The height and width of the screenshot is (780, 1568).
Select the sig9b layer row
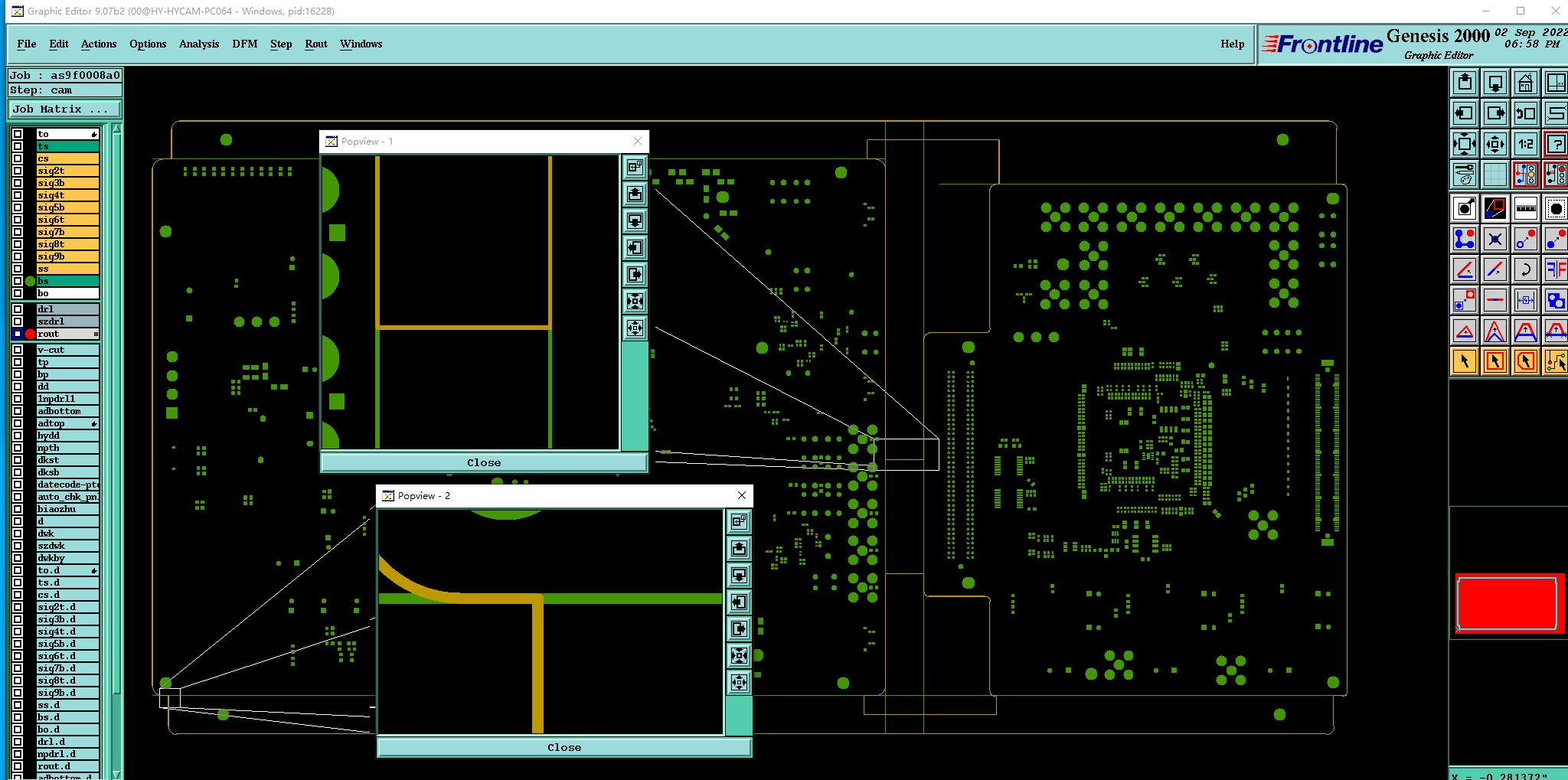click(x=67, y=256)
